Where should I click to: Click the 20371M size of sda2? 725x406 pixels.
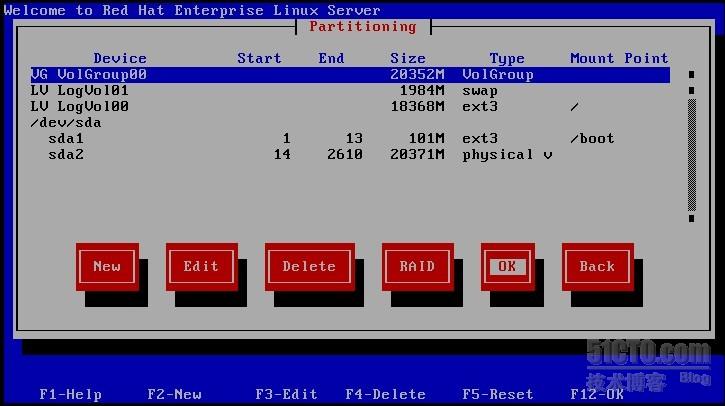(417, 154)
